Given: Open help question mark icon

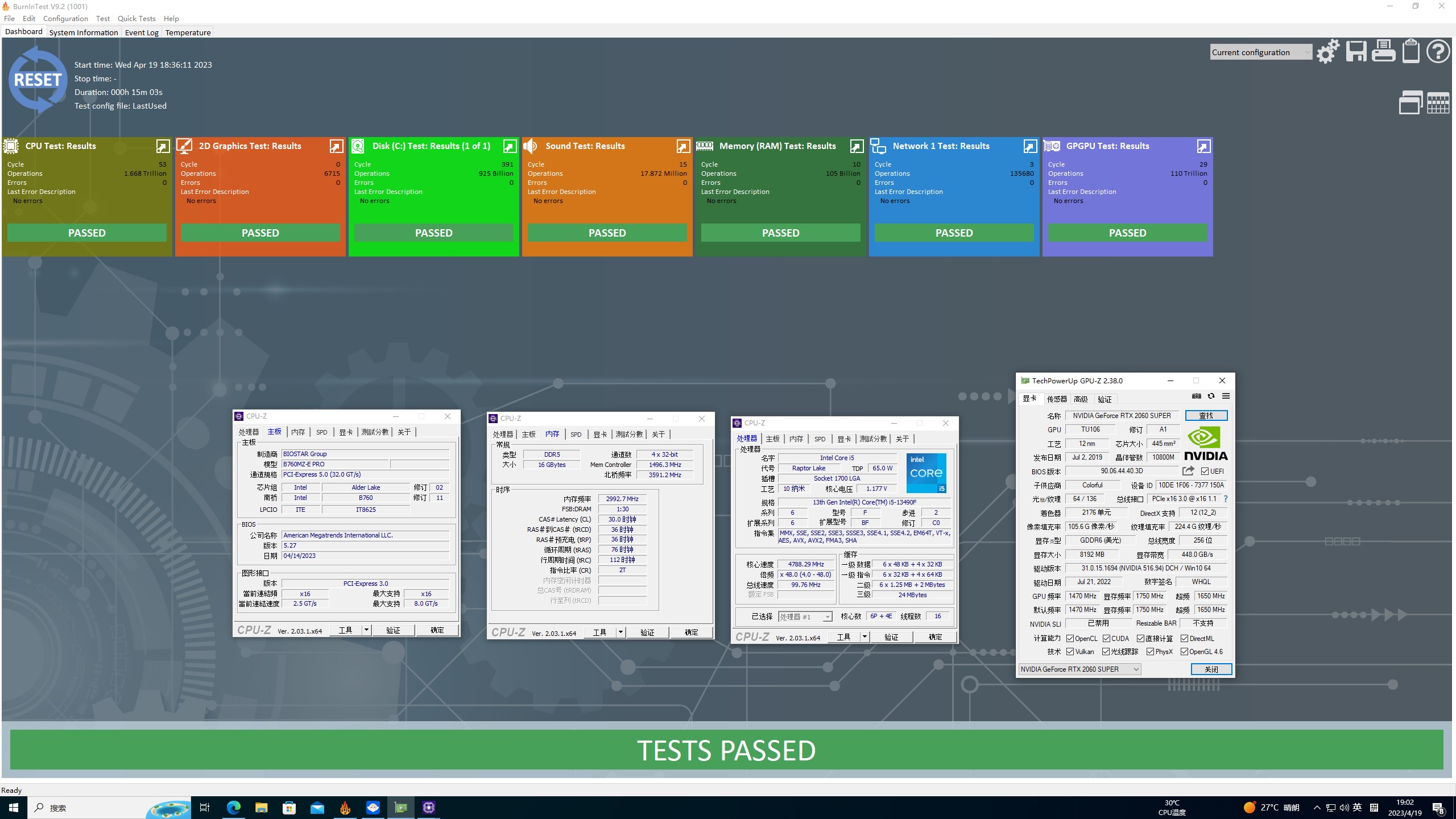Looking at the screenshot, I should point(1438,52).
